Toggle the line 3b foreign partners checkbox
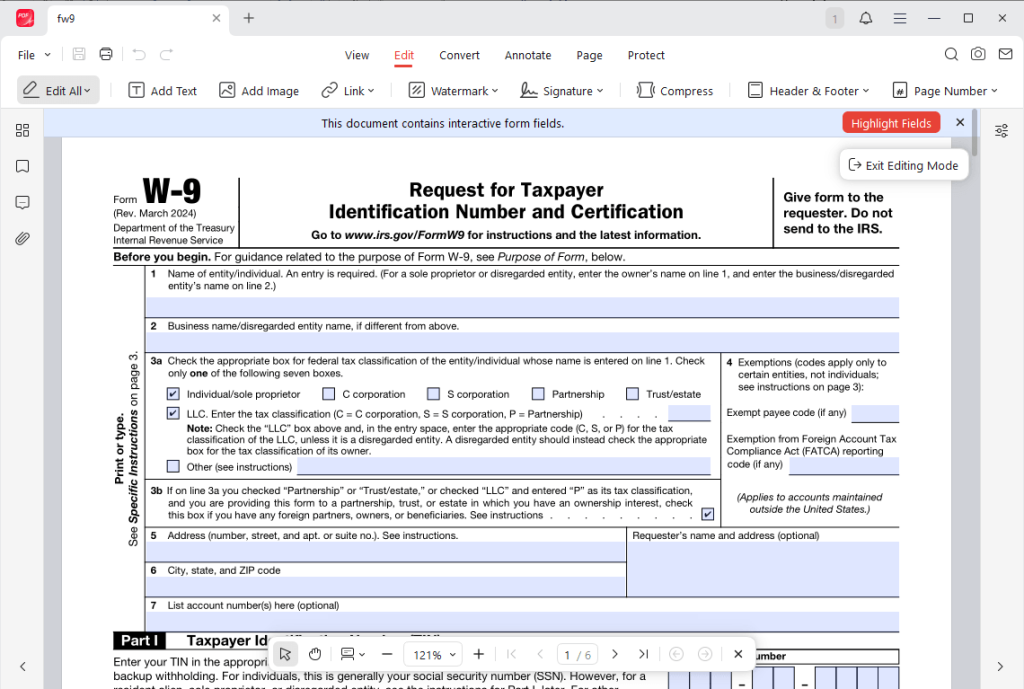This screenshot has height=689, width=1024. [707, 514]
